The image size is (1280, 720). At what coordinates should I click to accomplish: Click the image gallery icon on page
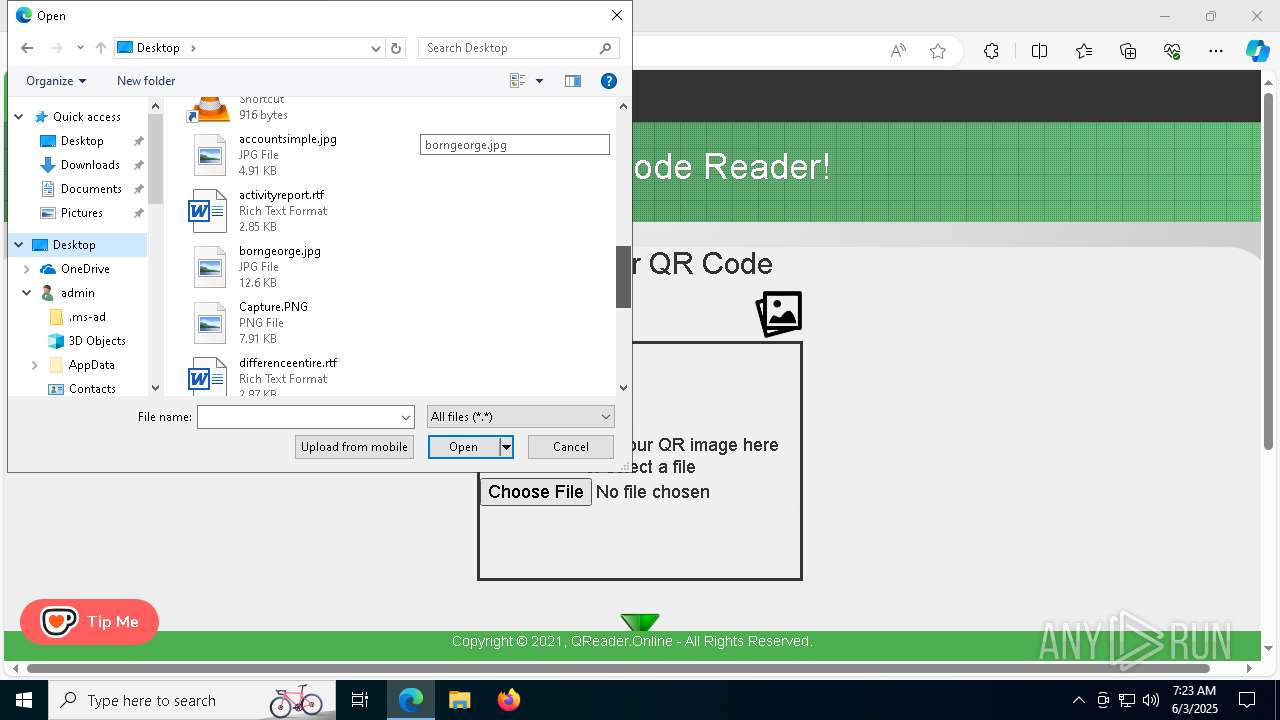(779, 314)
